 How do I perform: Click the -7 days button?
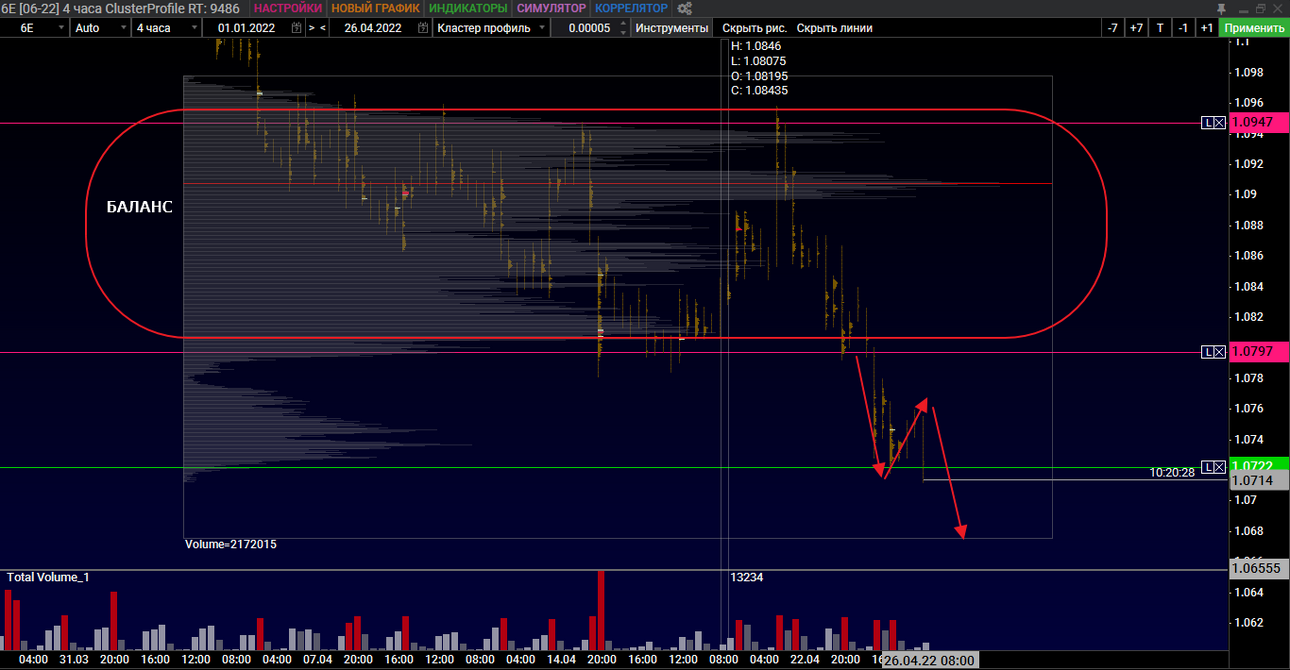click(x=1113, y=28)
